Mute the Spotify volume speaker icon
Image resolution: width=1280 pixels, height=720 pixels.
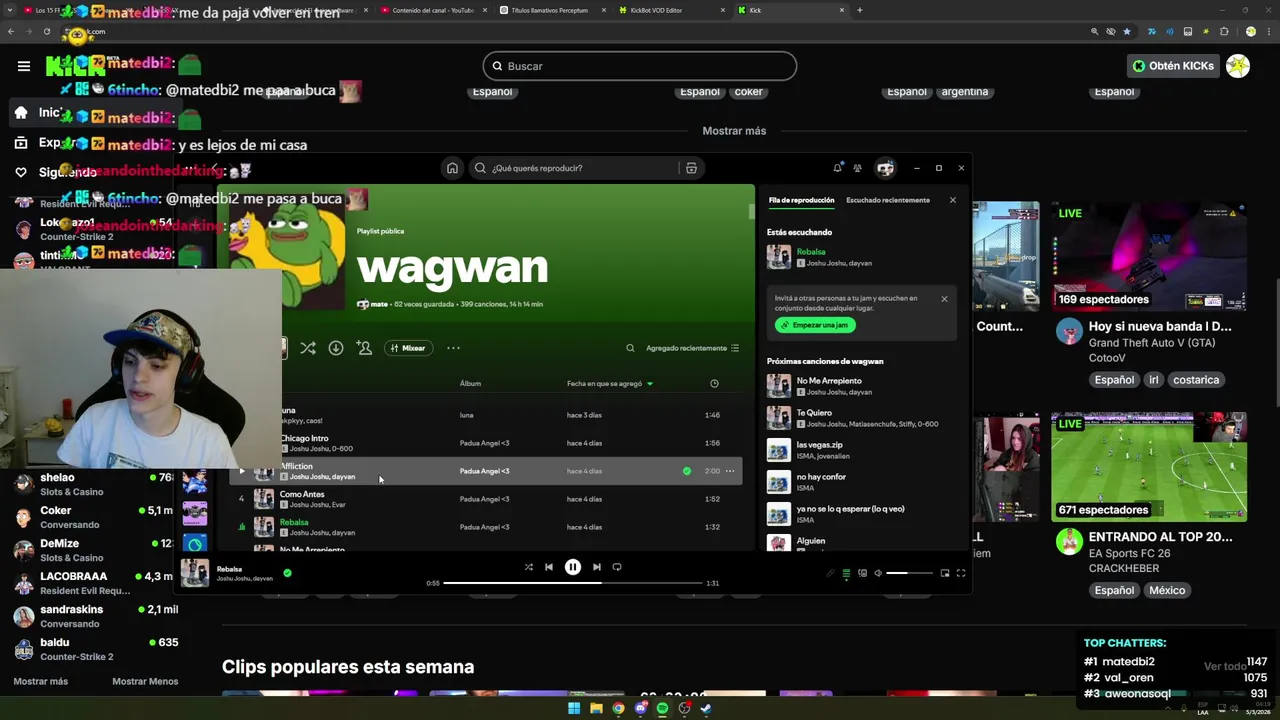coord(878,573)
